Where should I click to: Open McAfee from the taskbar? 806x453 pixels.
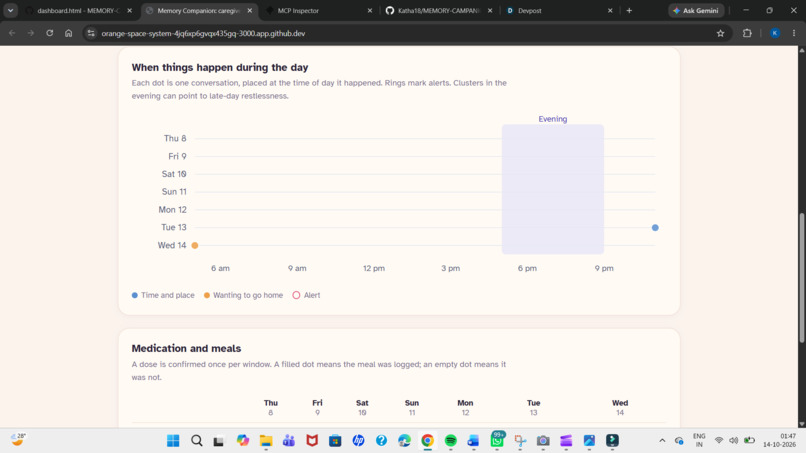click(x=312, y=441)
